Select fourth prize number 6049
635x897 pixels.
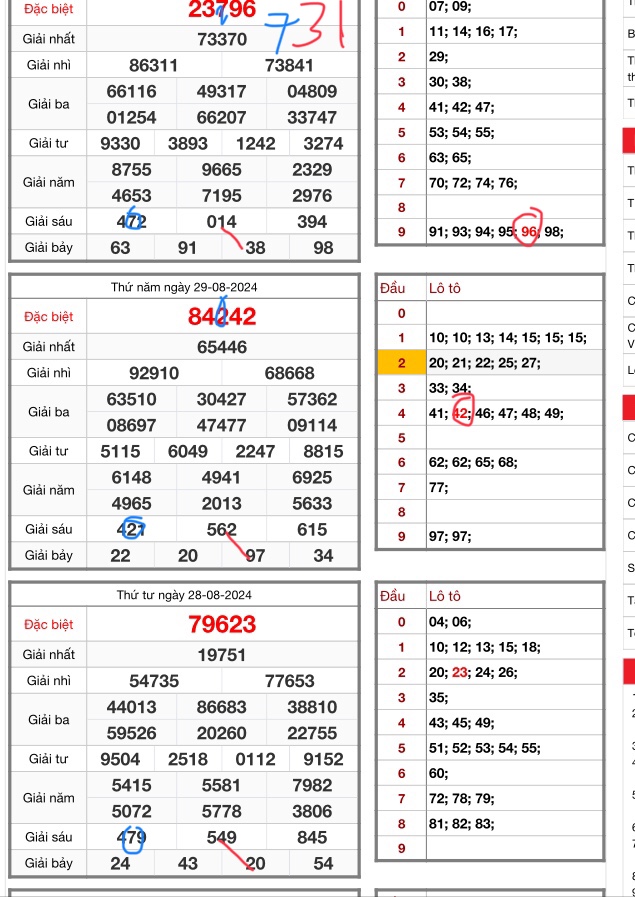(188, 451)
